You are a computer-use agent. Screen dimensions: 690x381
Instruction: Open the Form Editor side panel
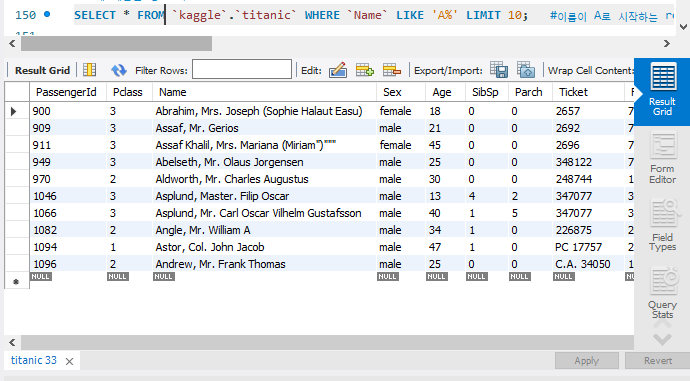662,159
